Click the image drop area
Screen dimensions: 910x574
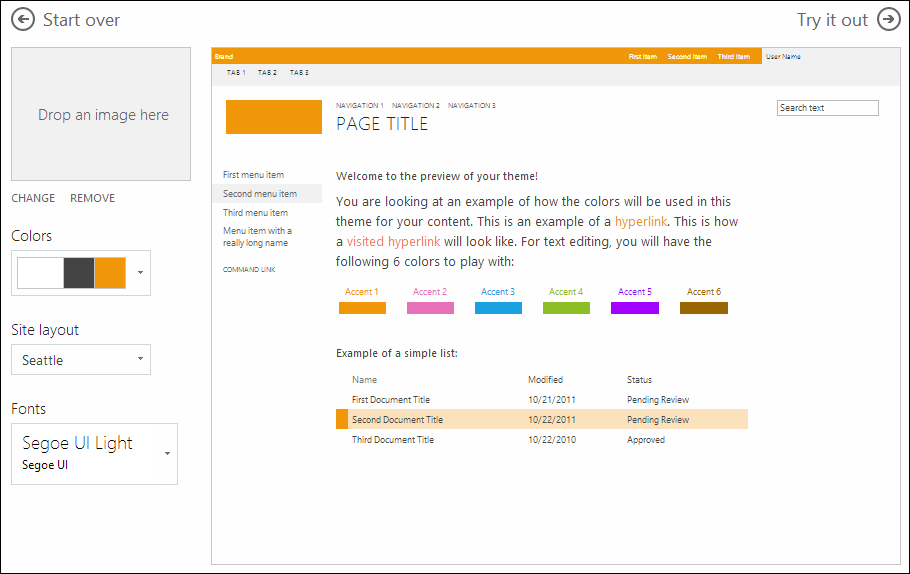(x=101, y=114)
